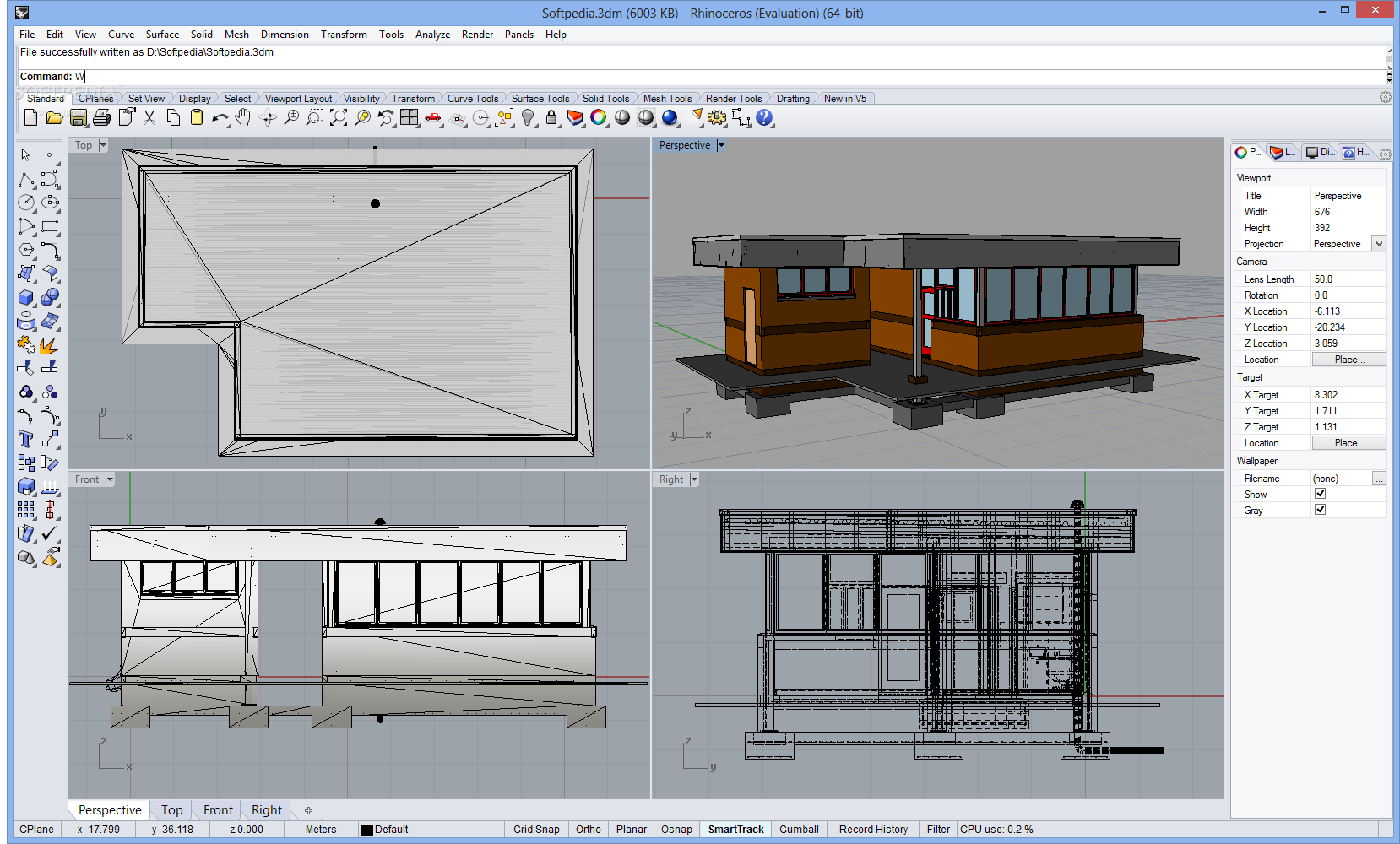Select the Pan hand tool
Image resolution: width=1400 pixels, height=844 pixels.
[243, 118]
